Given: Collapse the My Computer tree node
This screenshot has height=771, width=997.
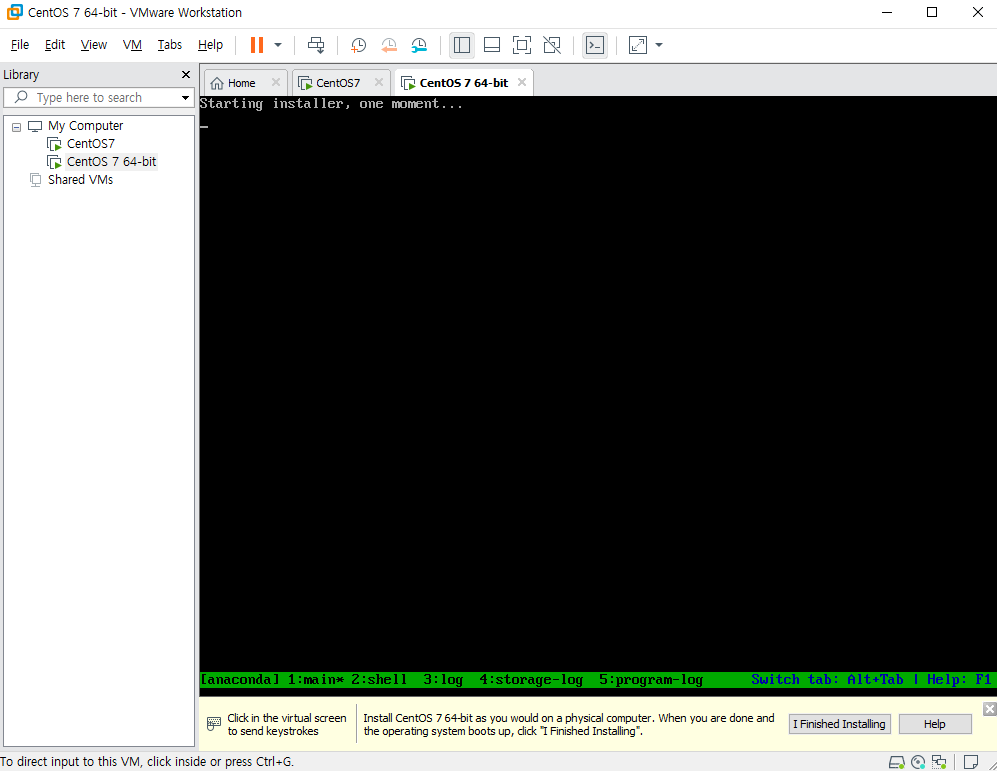Looking at the screenshot, I should coord(17,127).
